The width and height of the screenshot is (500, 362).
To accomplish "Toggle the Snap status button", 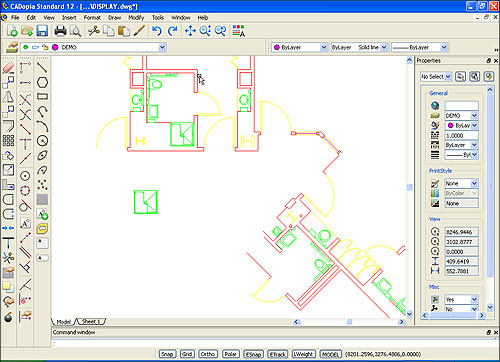I will pyautogui.click(x=167, y=354).
